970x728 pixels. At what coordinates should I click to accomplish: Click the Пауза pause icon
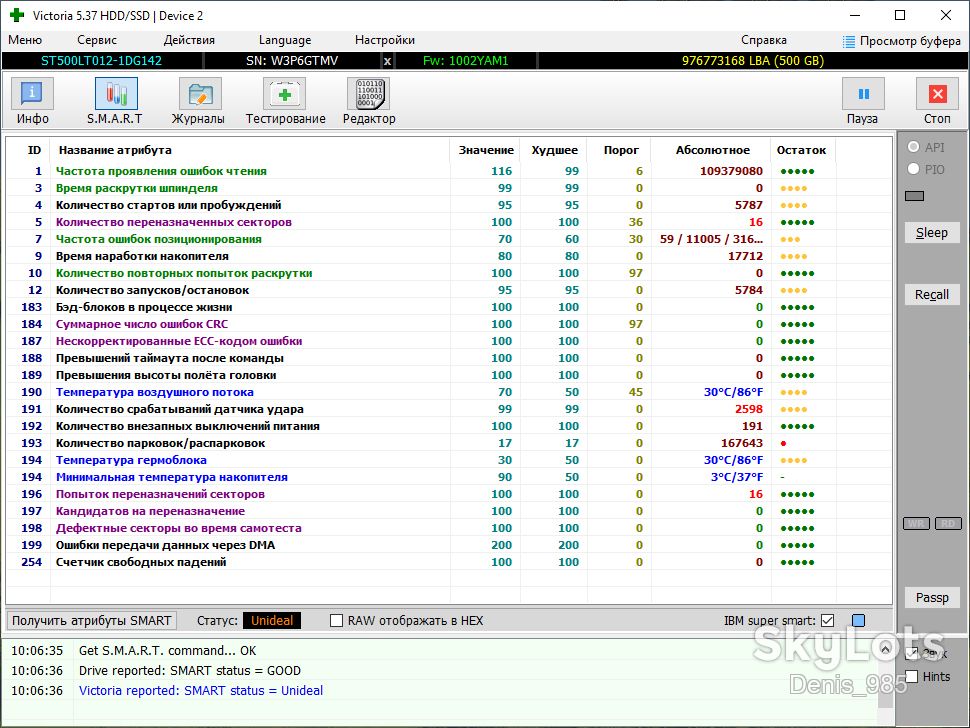[x=863, y=94]
